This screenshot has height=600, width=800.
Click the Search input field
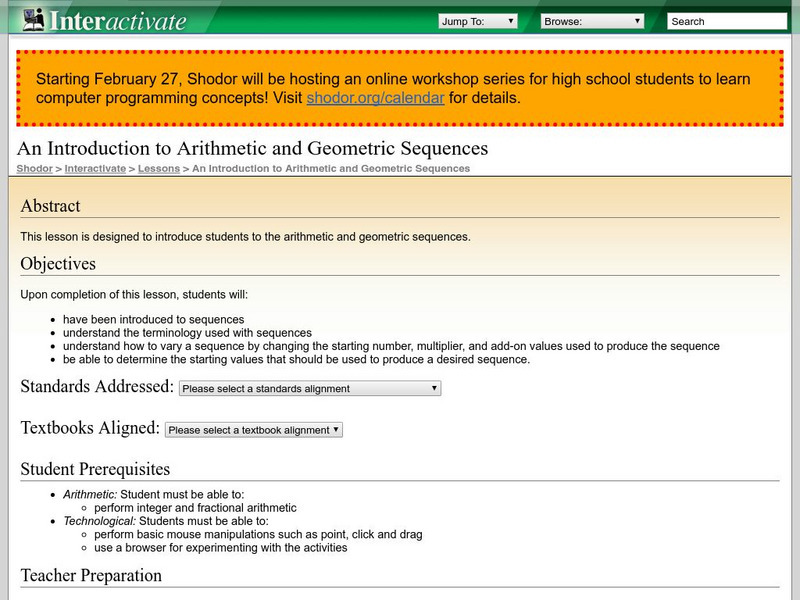click(x=727, y=21)
